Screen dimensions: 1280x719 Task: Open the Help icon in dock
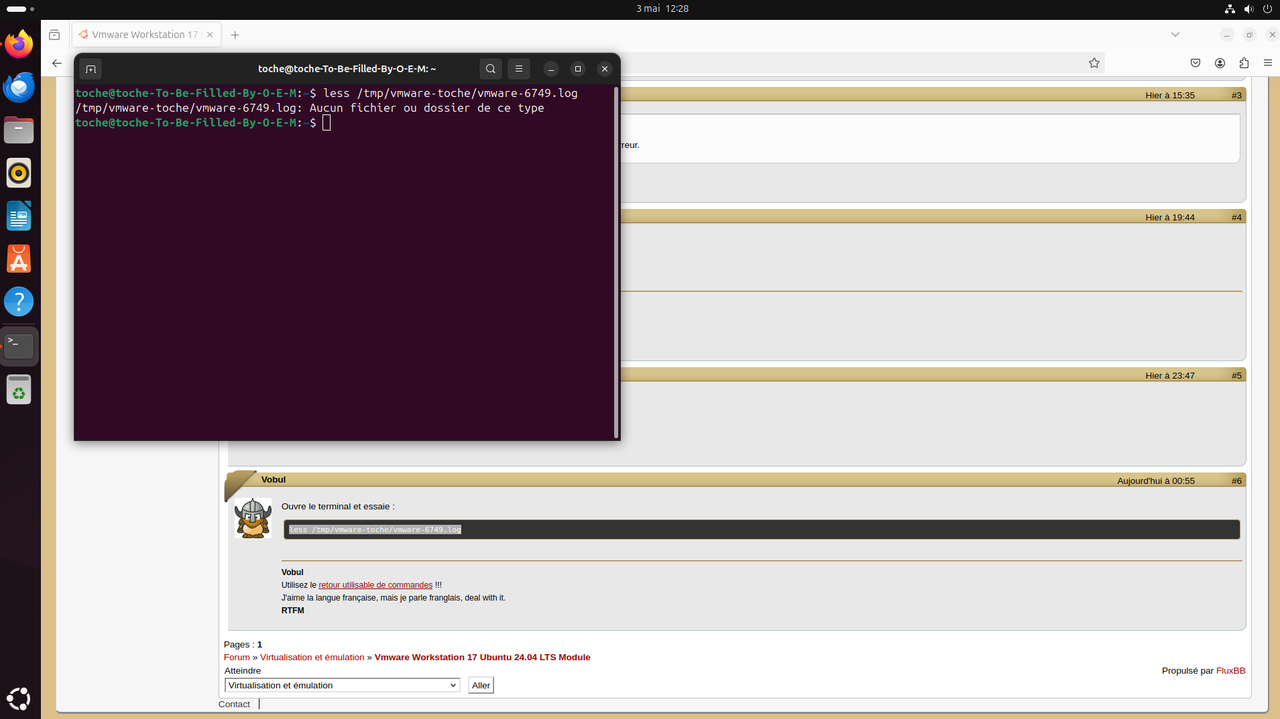click(x=19, y=302)
